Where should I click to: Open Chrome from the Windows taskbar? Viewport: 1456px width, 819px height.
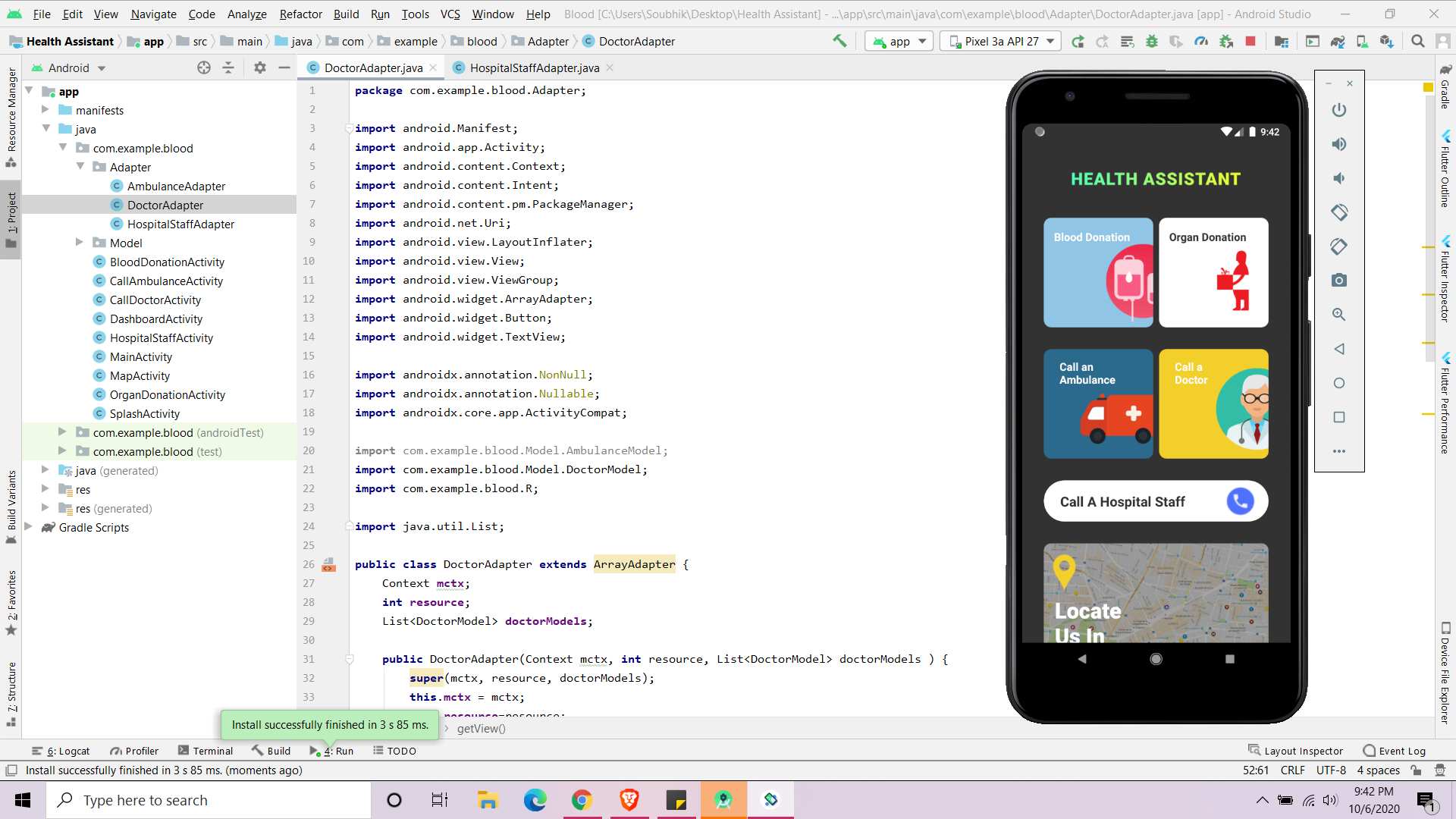point(582,800)
